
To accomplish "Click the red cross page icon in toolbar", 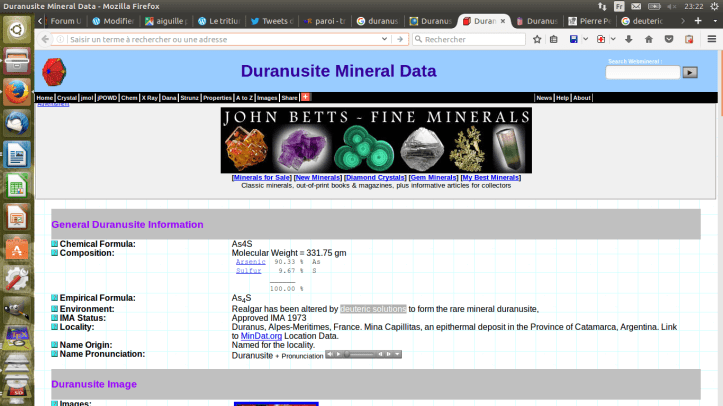I will click(x=601, y=40).
